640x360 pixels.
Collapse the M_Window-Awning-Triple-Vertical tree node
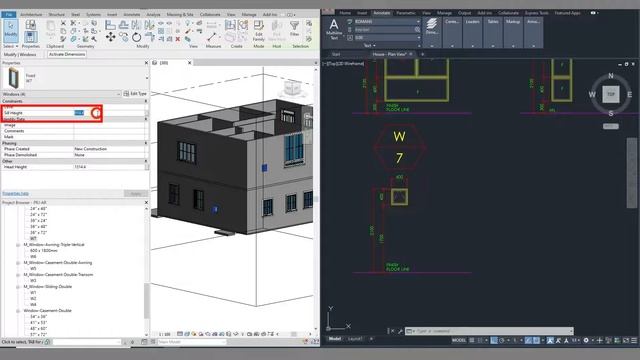click(x=18, y=245)
